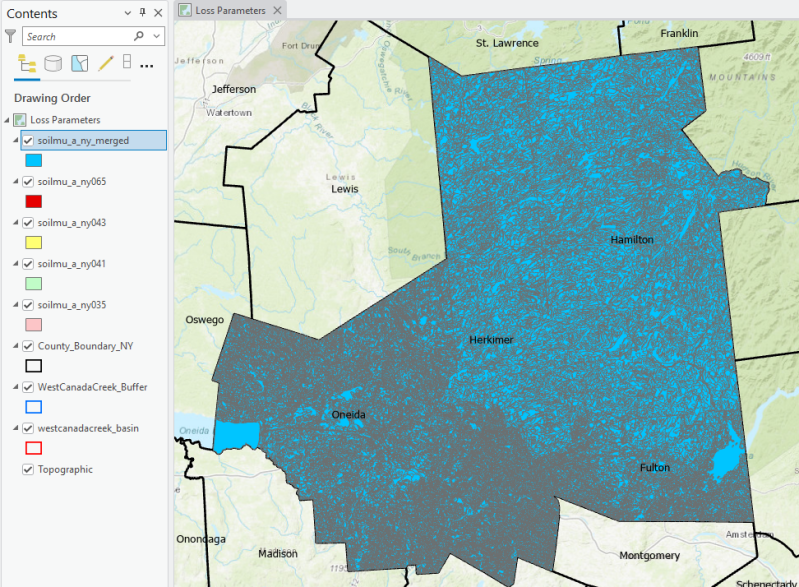Switch to List By Selection view
The height and width of the screenshot is (587, 799).
coord(79,64)
